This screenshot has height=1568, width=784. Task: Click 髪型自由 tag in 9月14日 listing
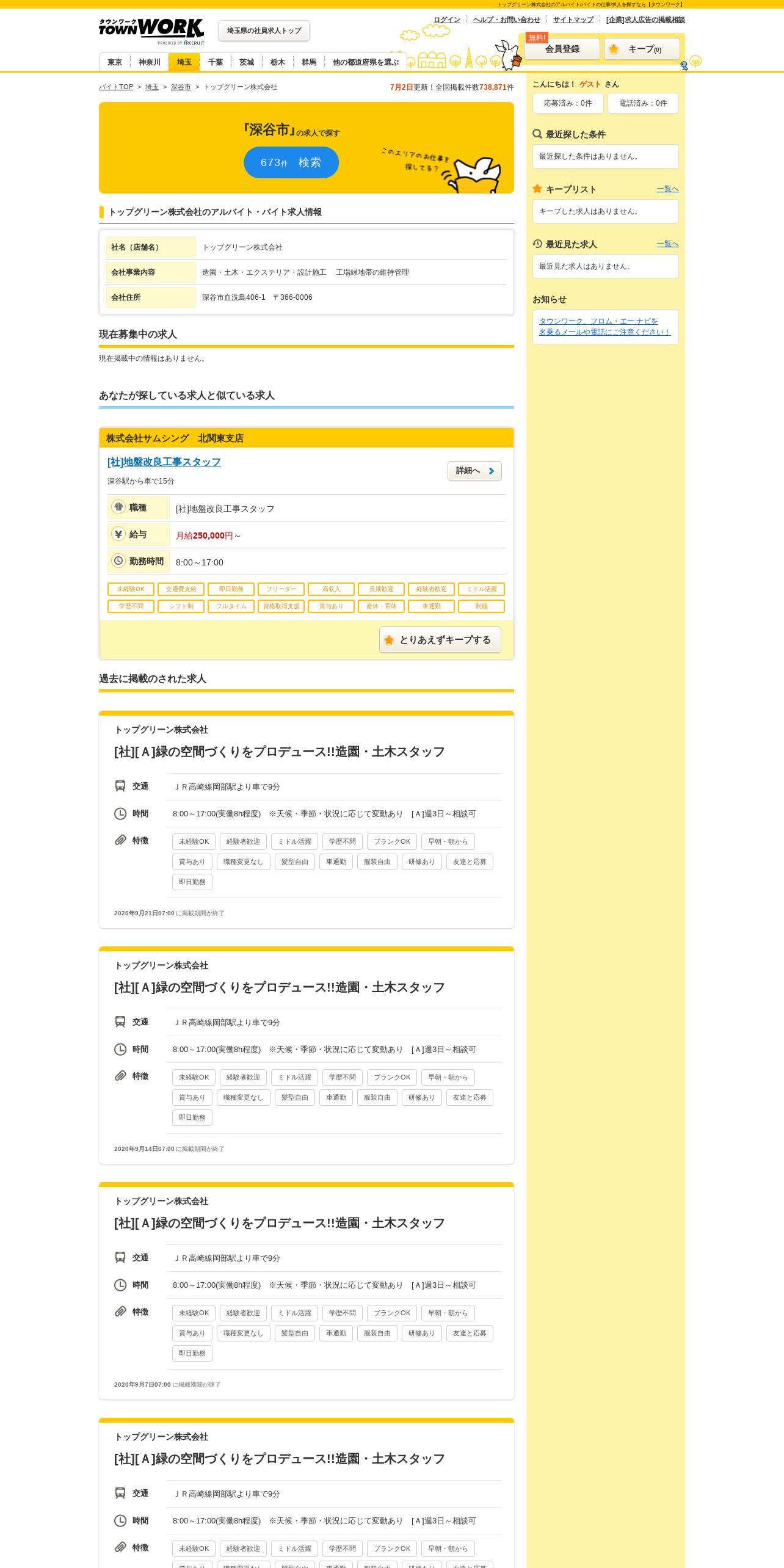tap(295, 1097)
